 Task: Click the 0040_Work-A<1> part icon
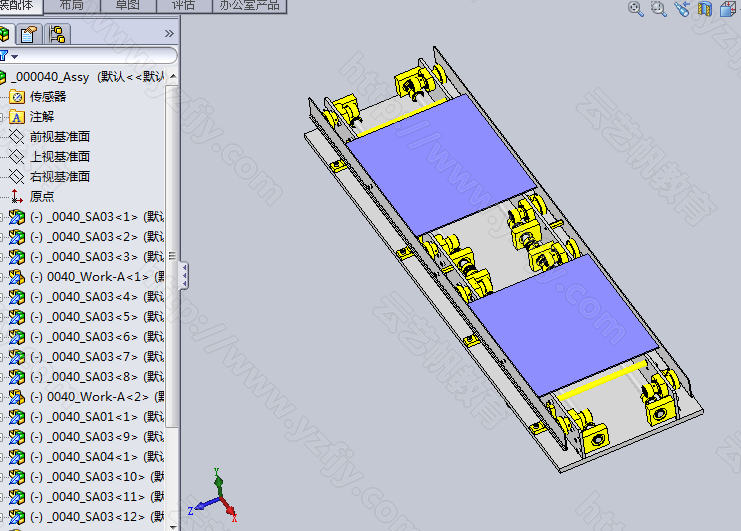click(x=17, y=277)
